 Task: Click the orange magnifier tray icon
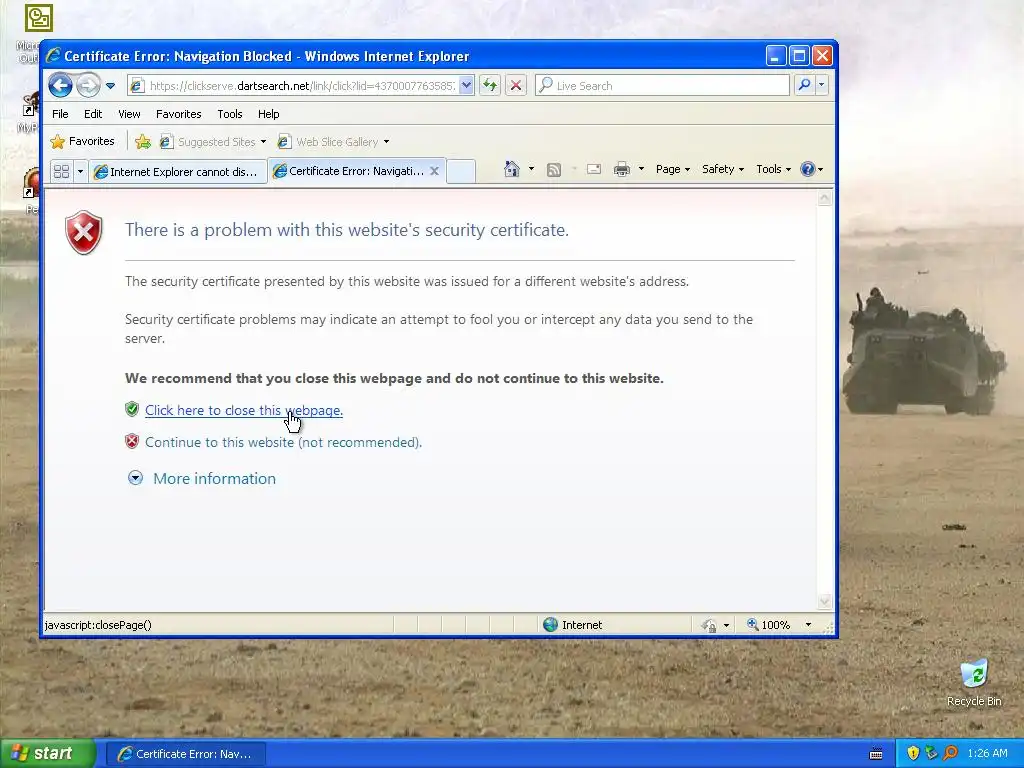point(950,754)
